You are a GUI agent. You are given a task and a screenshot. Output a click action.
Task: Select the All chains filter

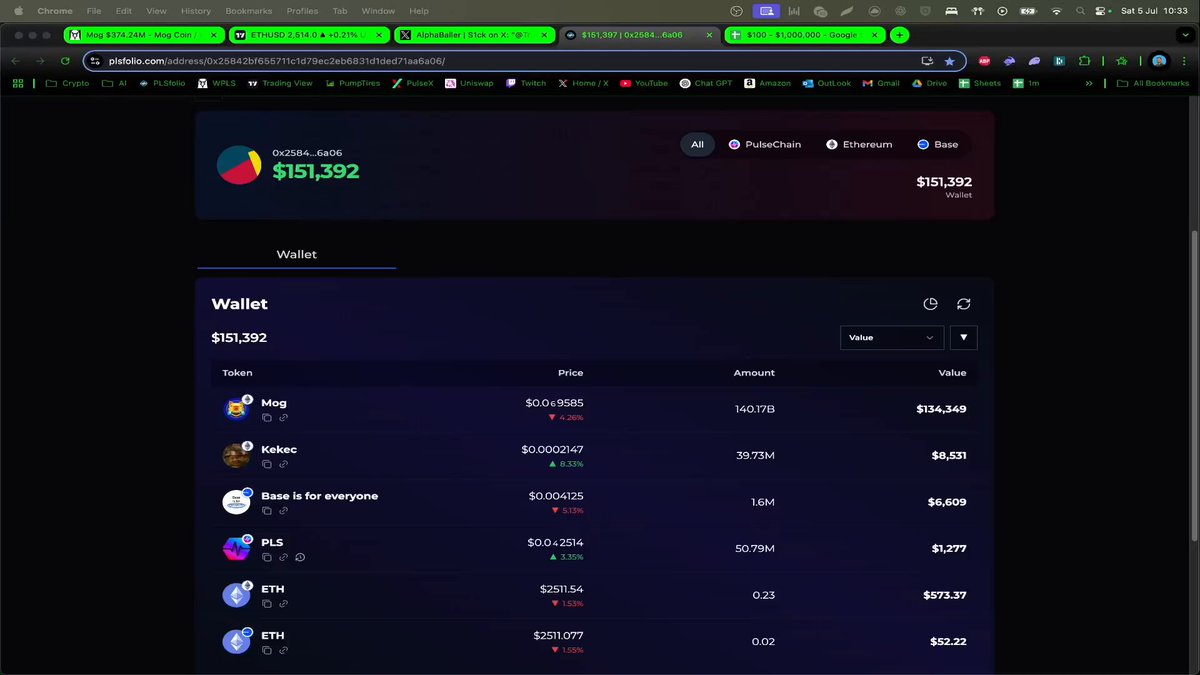click(697, 145)
